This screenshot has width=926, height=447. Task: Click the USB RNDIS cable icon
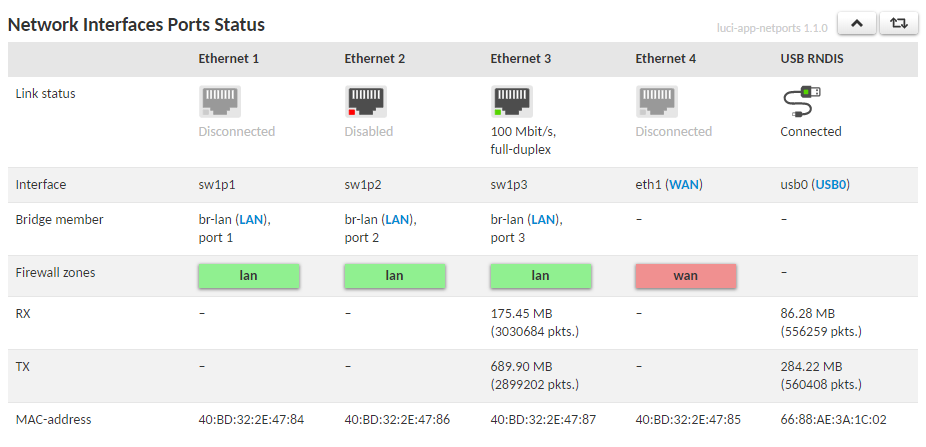click(801, 102)
